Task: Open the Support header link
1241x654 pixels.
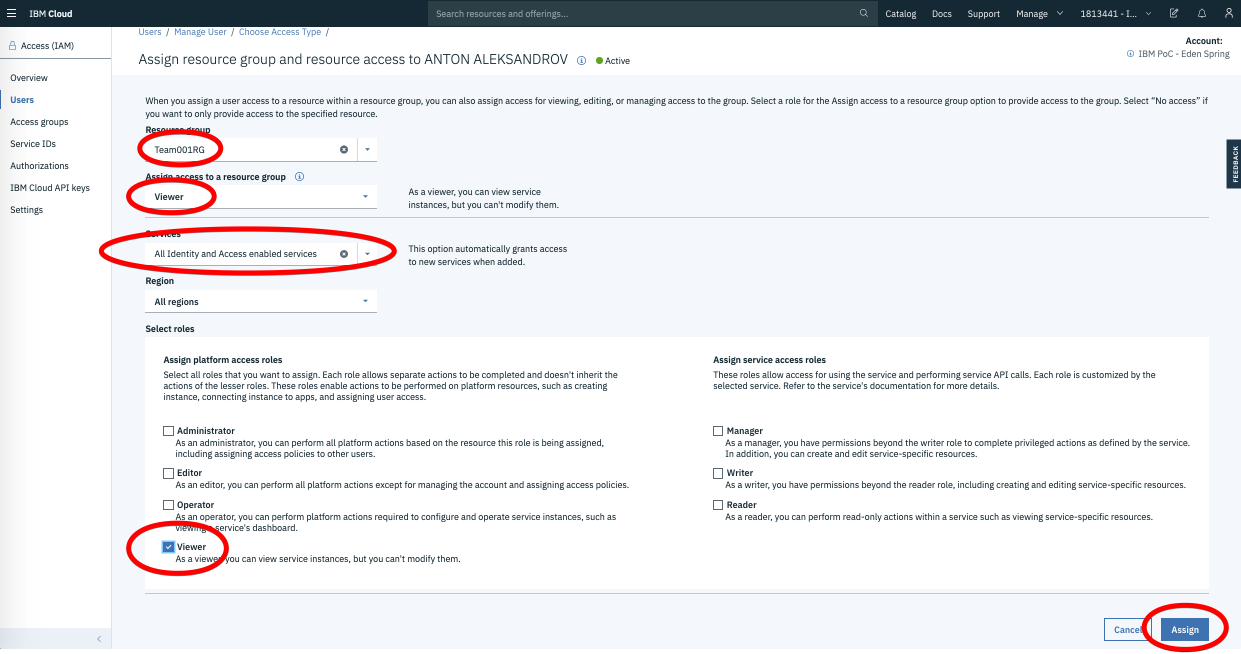Action: 983,14
